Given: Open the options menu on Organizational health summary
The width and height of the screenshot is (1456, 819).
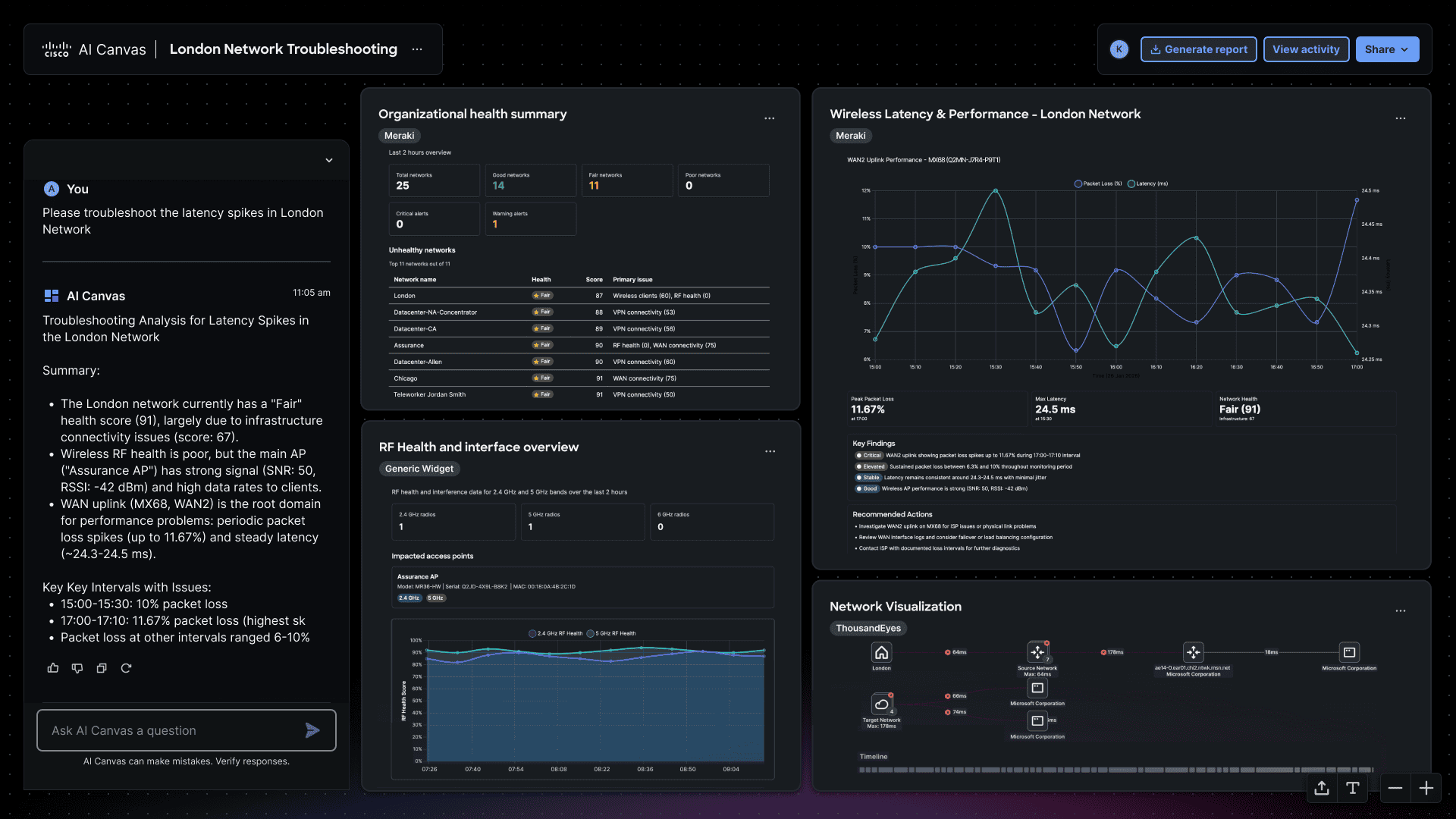Looking at the screenshot, I should pos(769,118).
